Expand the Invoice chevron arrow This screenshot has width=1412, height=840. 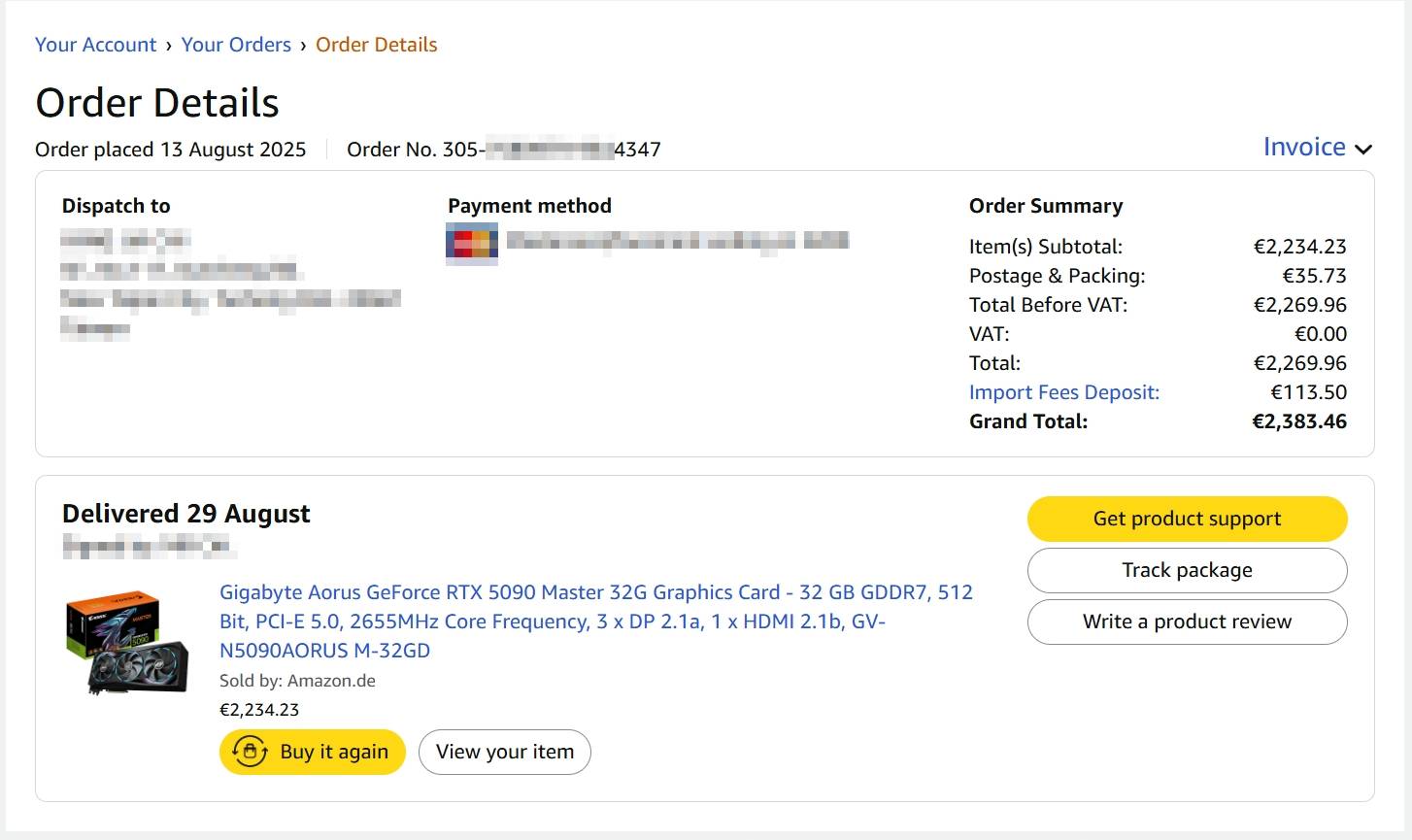coord(1363,149)
